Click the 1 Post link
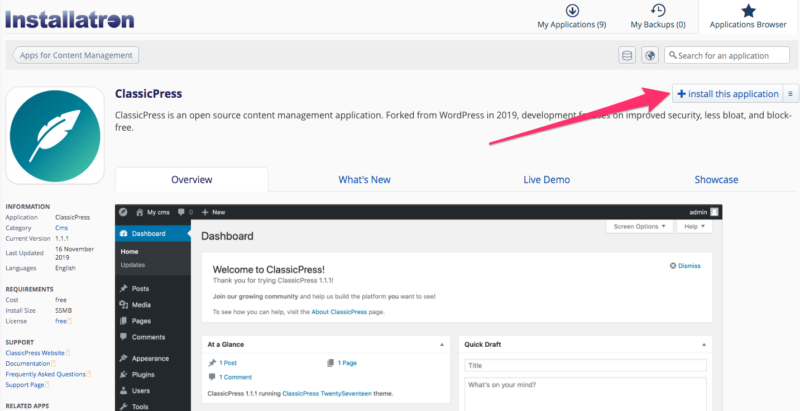 (x=228, y=363)
